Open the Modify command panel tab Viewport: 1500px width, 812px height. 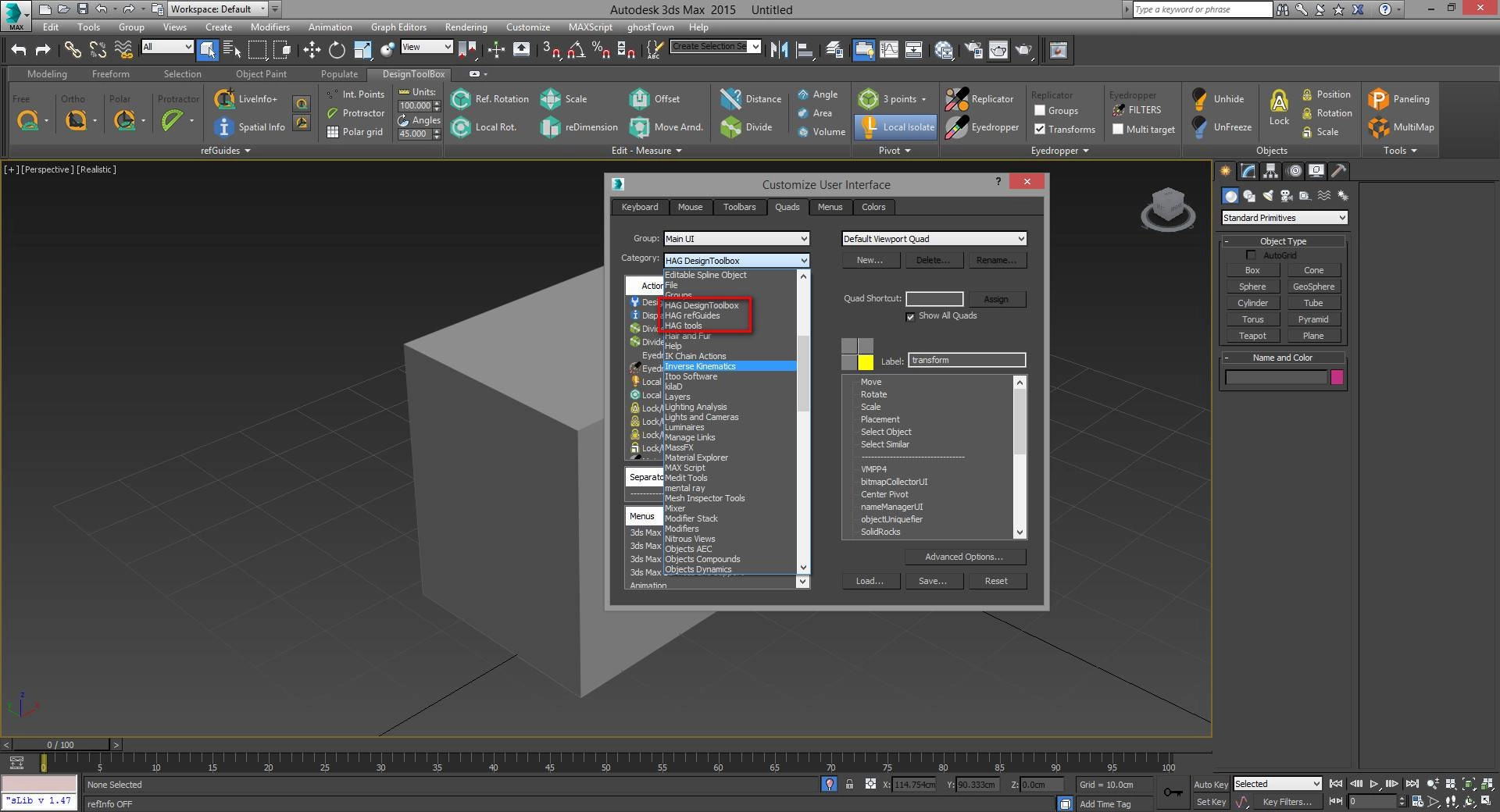(1248, 171)
